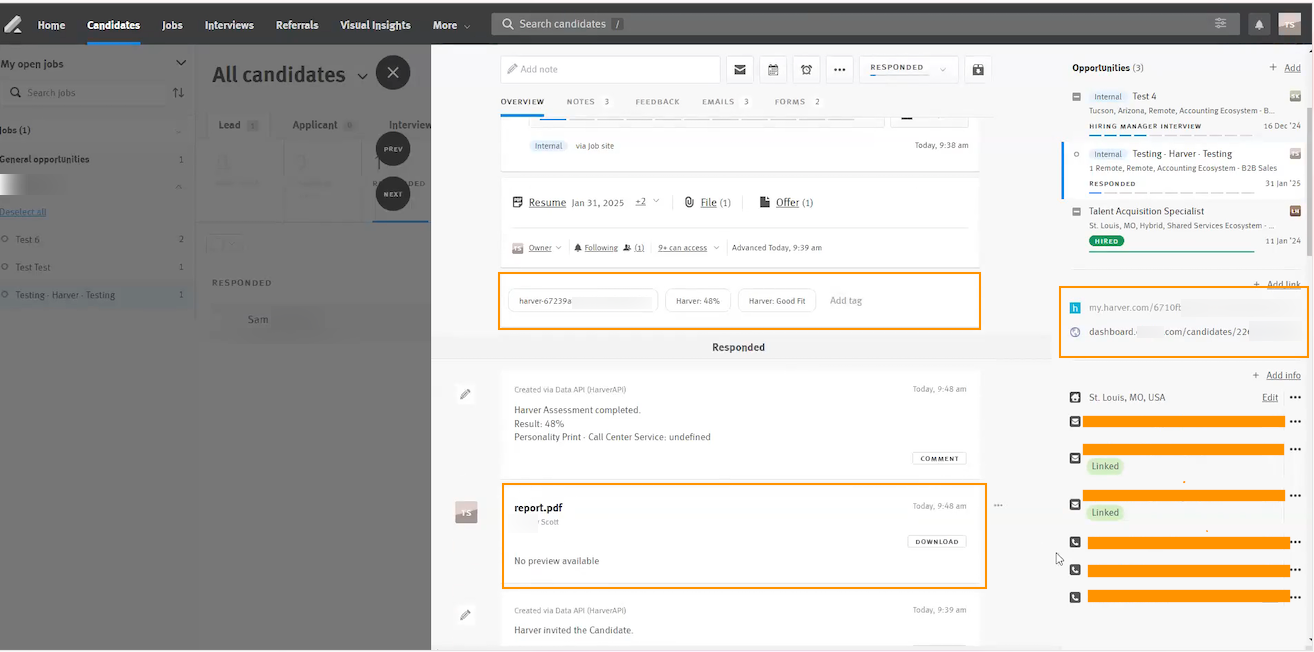Open three-dot menu for St. Louis location

point(1295,398)
